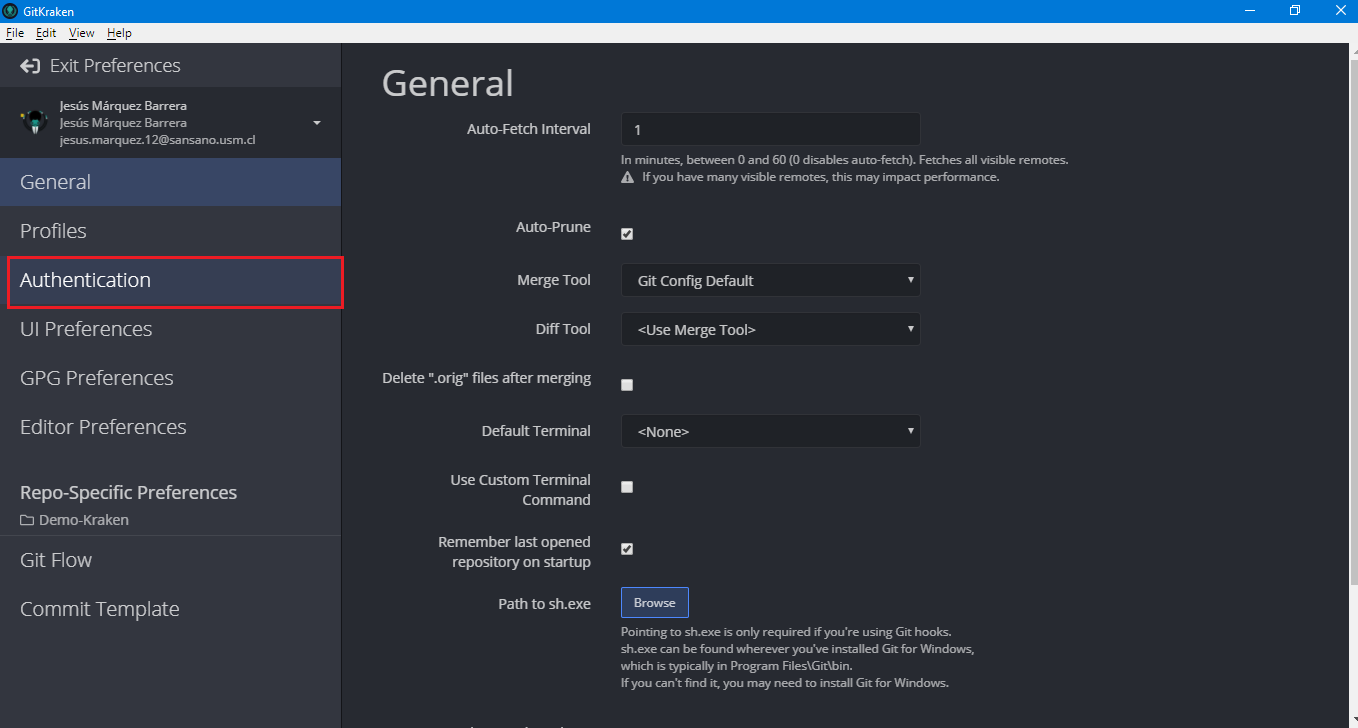Screen dimensions: 1358x728
Task: Open the Profiles section
Action: [x=170, y=231]
